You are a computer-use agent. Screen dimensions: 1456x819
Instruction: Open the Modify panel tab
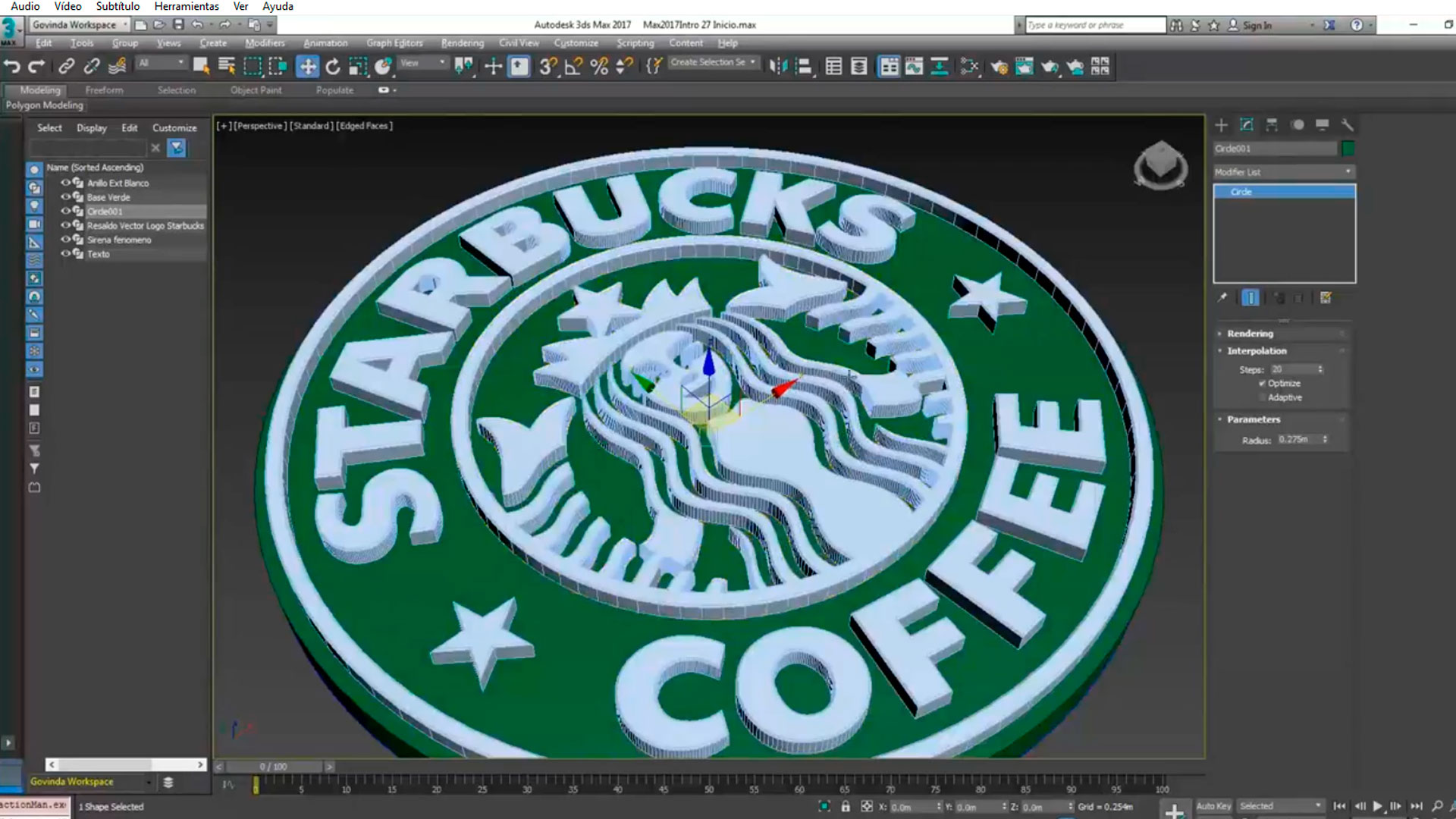coord(1247,125)
